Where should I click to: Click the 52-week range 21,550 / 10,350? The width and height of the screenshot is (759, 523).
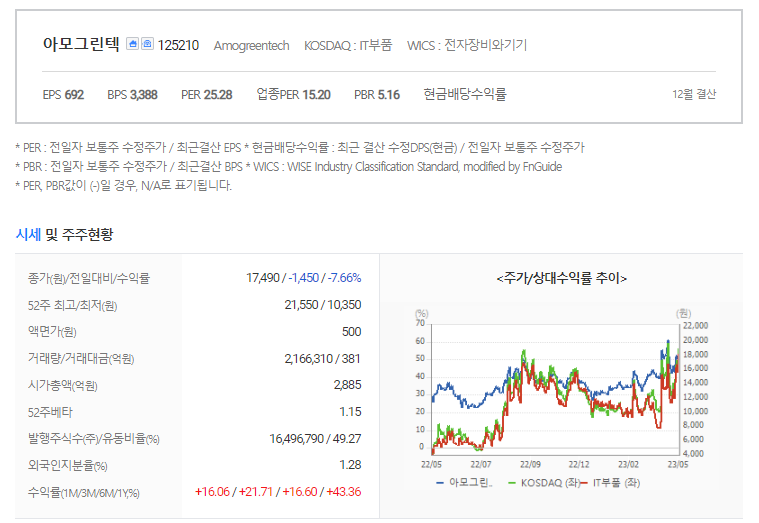[x=323, y=305]
